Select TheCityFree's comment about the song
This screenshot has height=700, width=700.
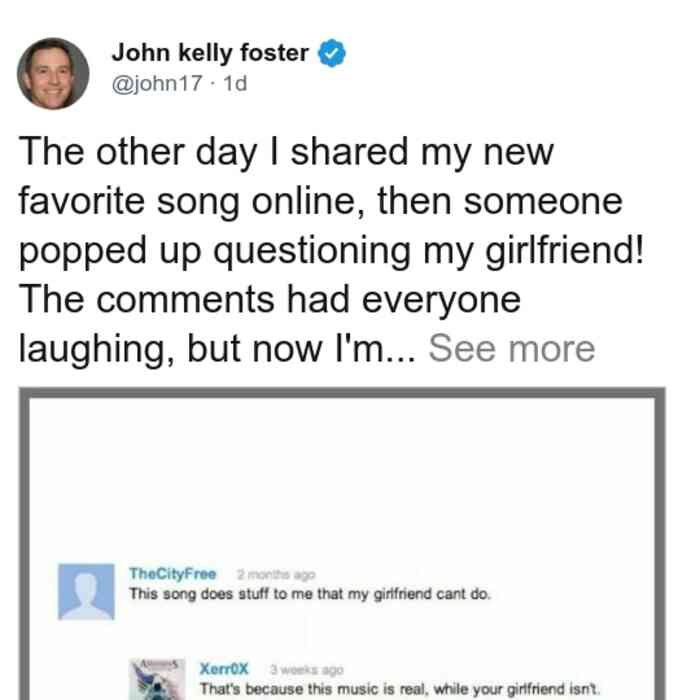coord(309,594)
